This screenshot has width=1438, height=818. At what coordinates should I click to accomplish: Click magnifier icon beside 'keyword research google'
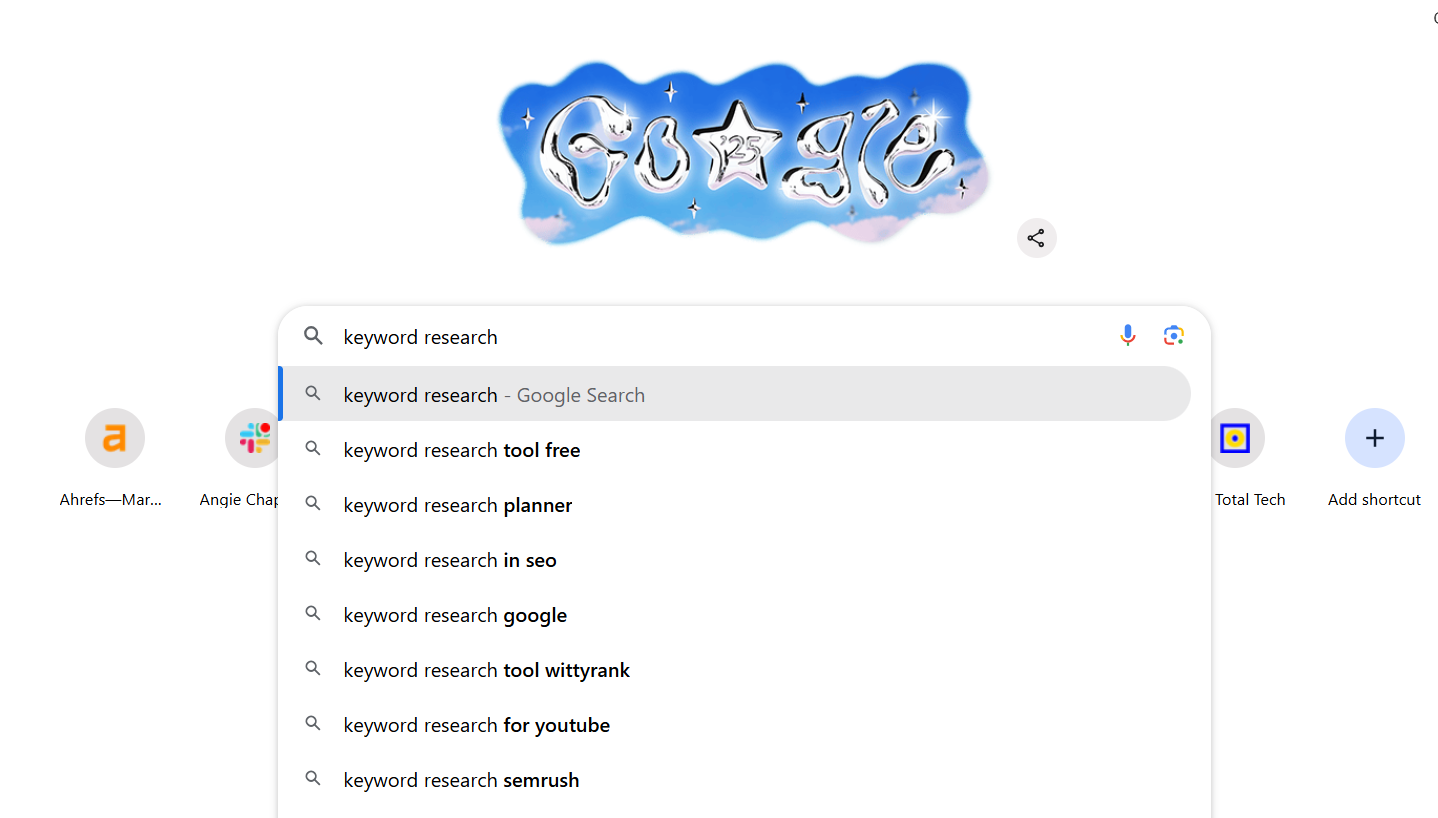pyautogui.click(x=313, y=614)
